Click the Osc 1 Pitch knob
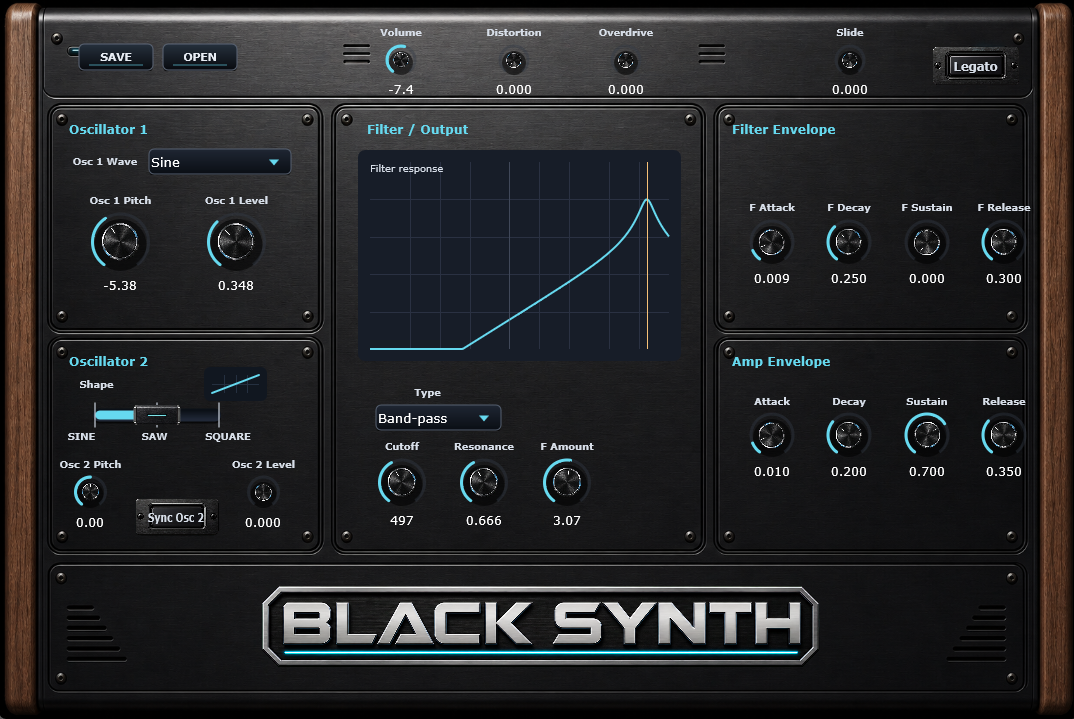 pos(120,242)
